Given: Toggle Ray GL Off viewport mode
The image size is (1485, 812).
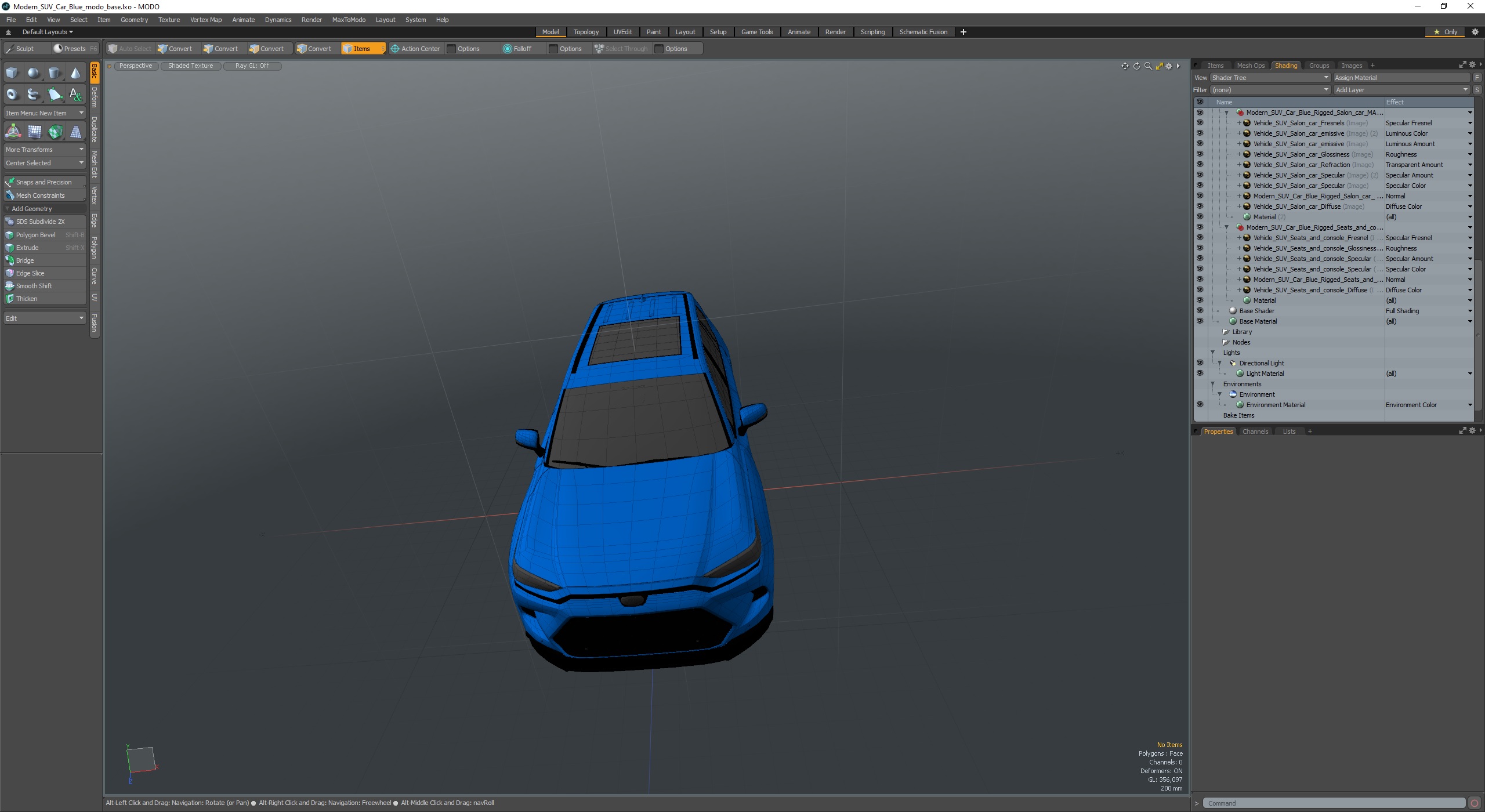Looking at the screenshot, I should pos(251,65).
